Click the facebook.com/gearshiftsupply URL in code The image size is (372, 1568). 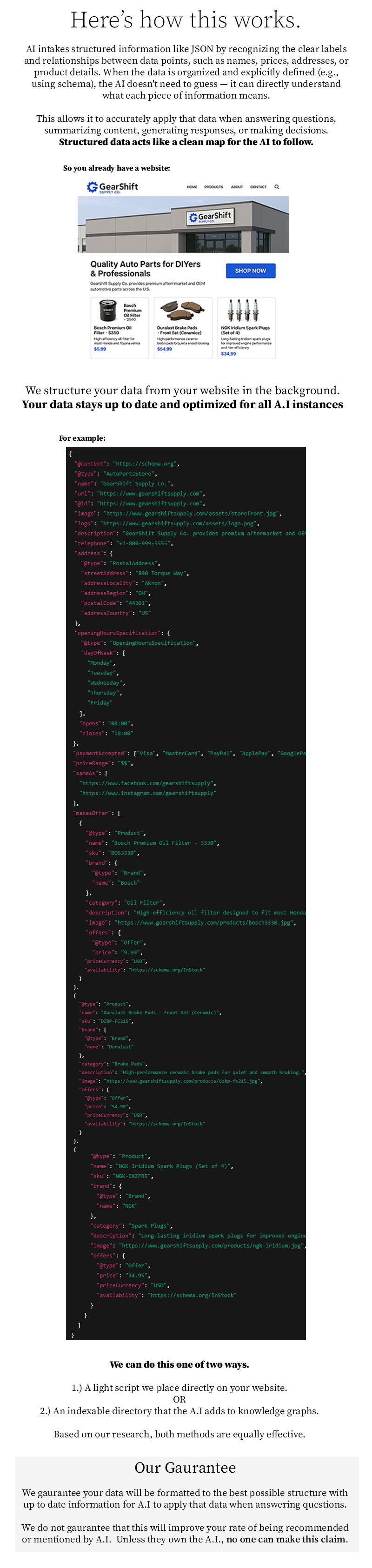pyautogui.click(x=147, y=783)
